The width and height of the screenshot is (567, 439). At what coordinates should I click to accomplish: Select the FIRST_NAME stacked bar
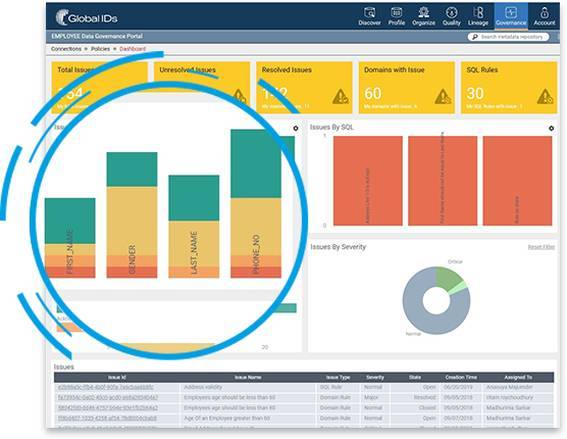[70, 238]
